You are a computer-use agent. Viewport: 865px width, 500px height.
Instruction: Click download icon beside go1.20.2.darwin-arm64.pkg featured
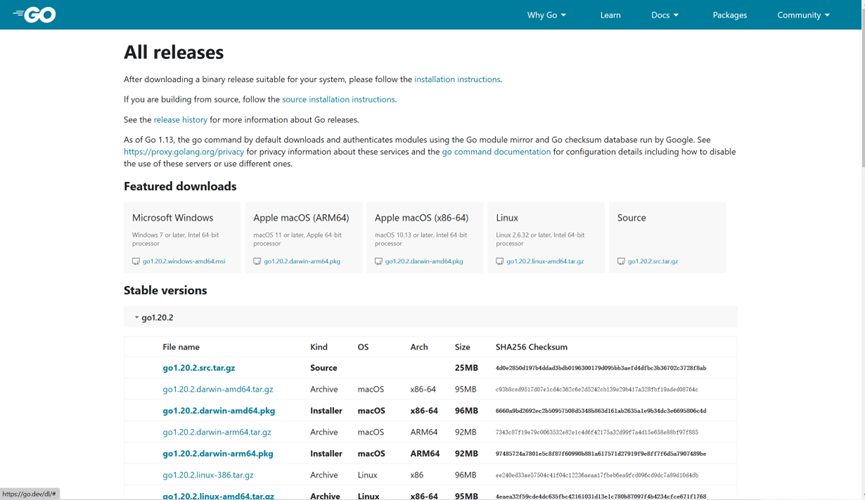click(x=257, y=261)
